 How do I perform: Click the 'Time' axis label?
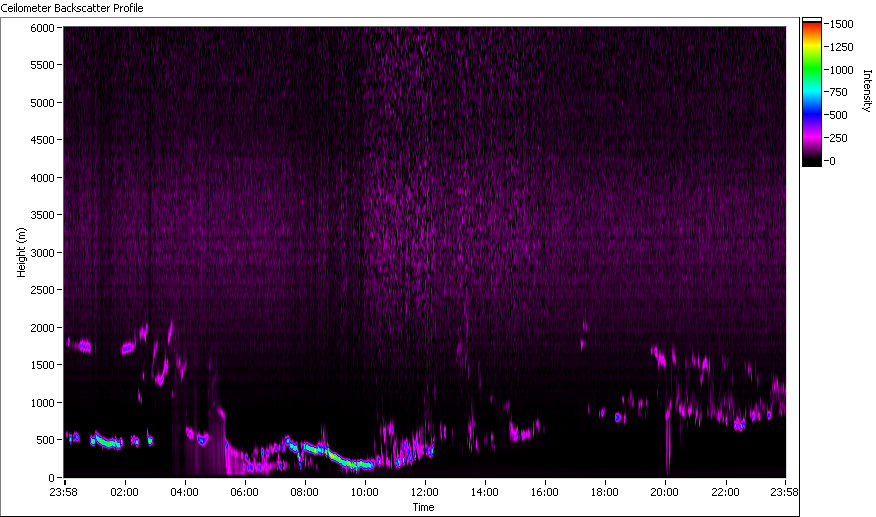tap(423, 507)
